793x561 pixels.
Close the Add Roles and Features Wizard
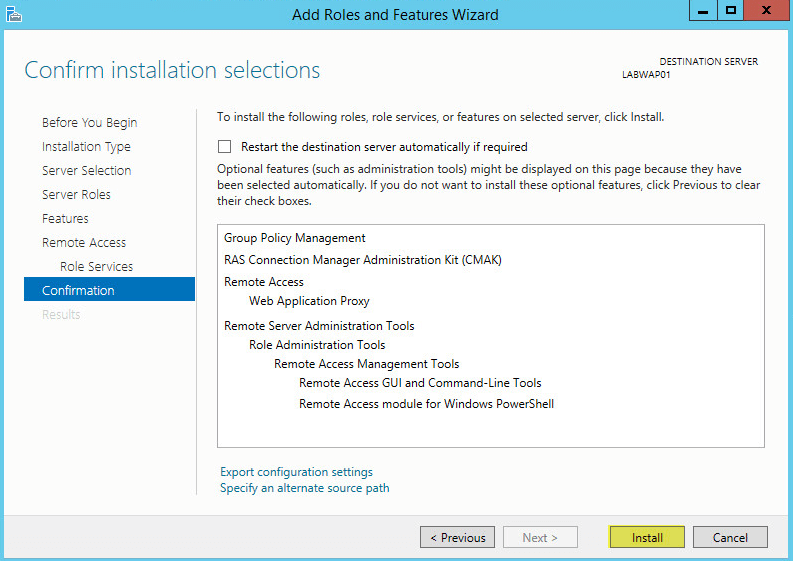tap(767, 11)
